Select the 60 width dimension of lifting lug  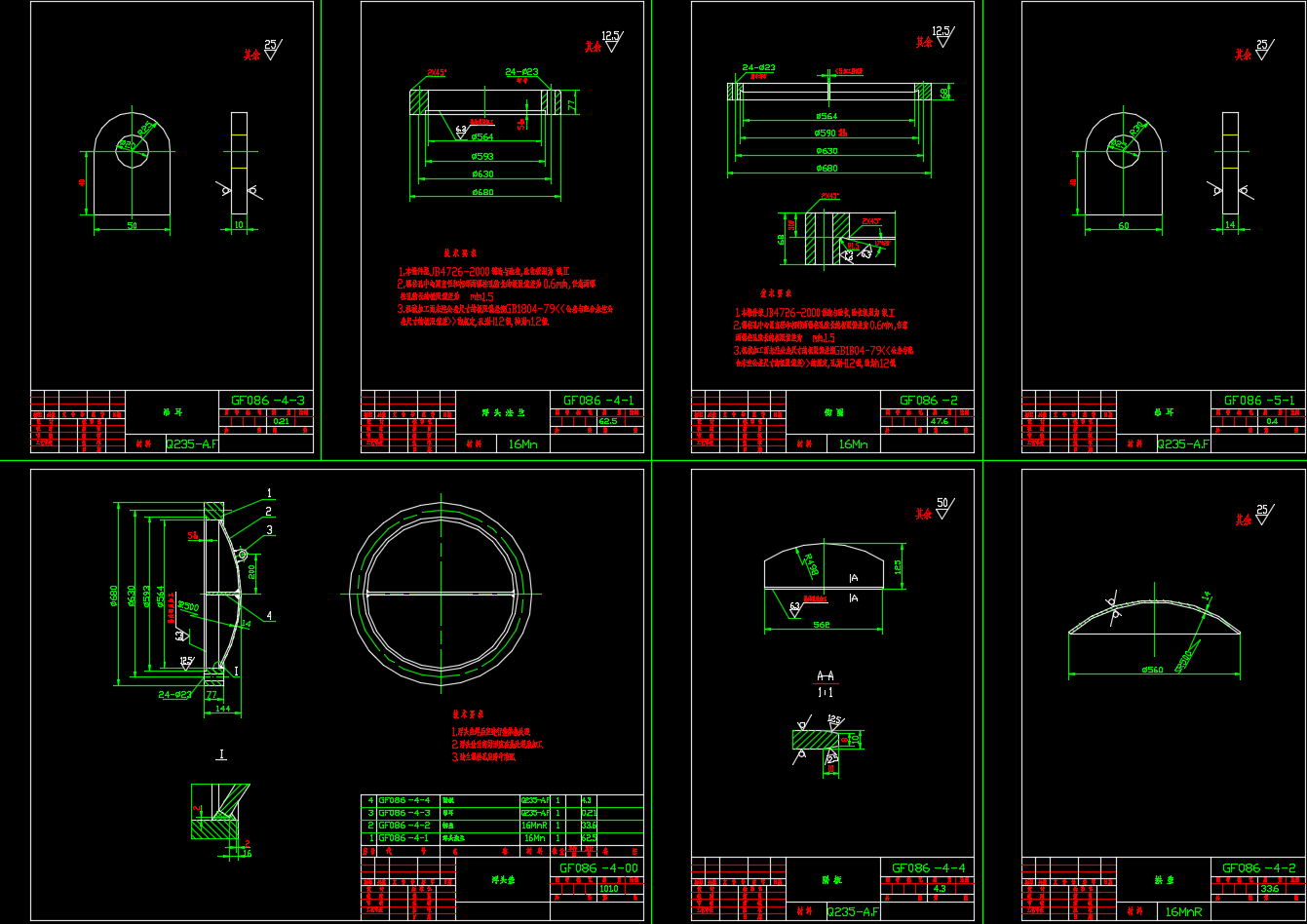(x=1123, y=226)
